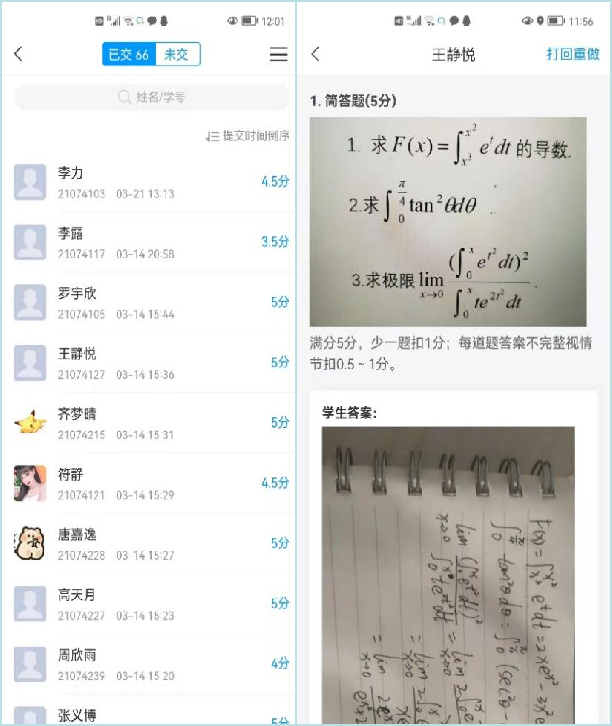Open 罗宇欣's submission entry
612x726 pixels.
click(x=149, y=302)
